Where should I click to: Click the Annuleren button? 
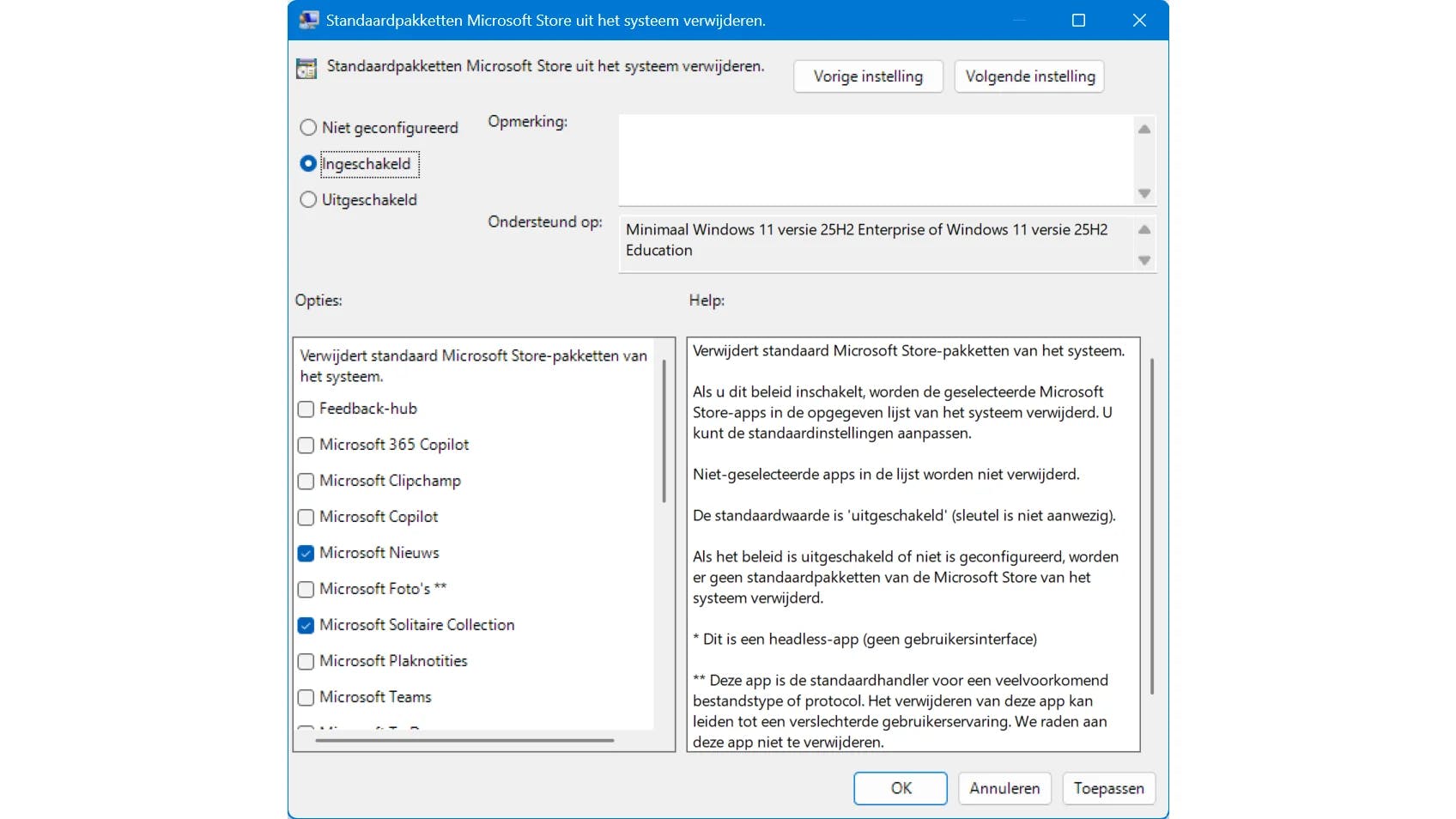coord(1004,788)
